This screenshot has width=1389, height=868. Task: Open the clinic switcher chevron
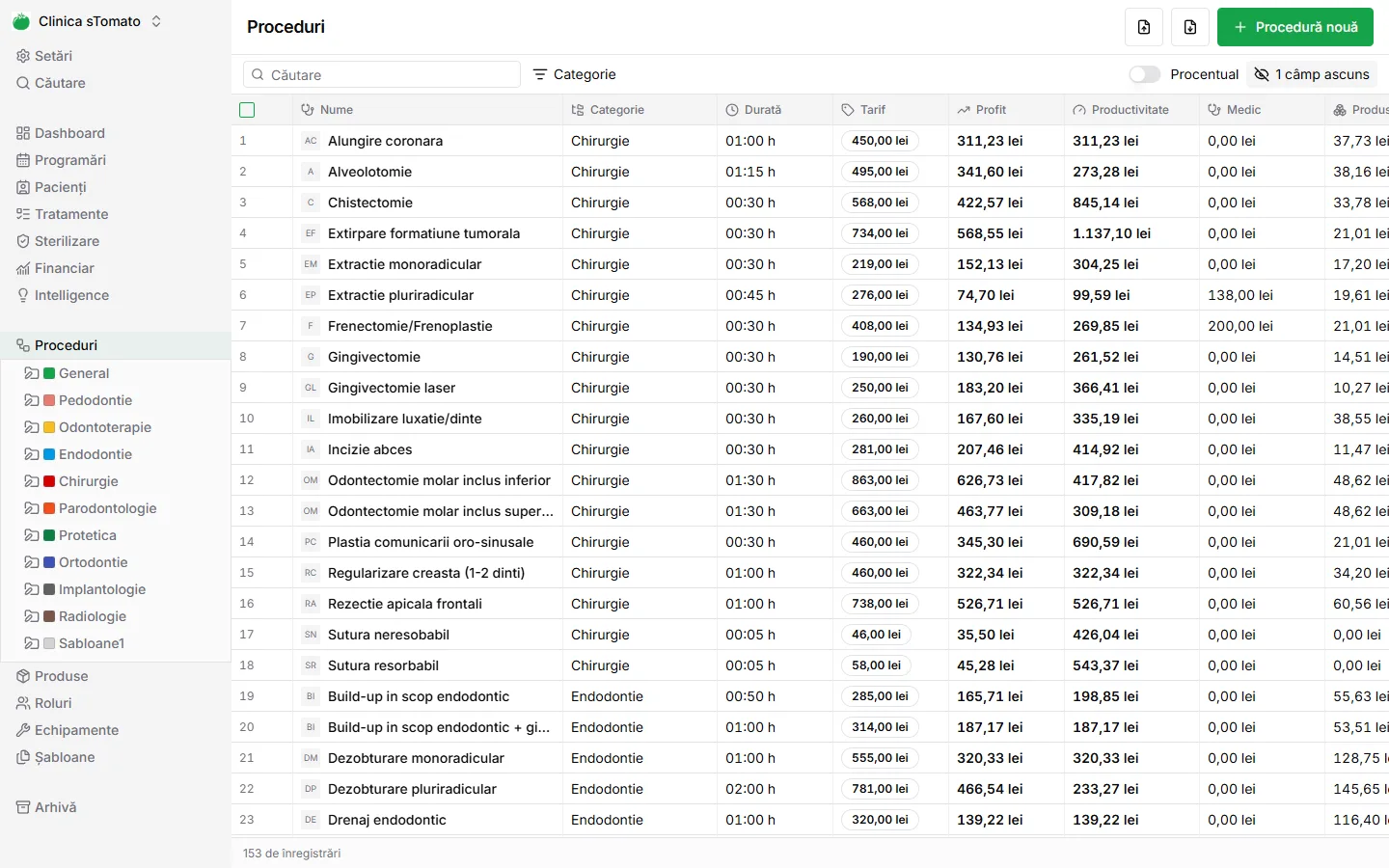(x=156, y=21)
